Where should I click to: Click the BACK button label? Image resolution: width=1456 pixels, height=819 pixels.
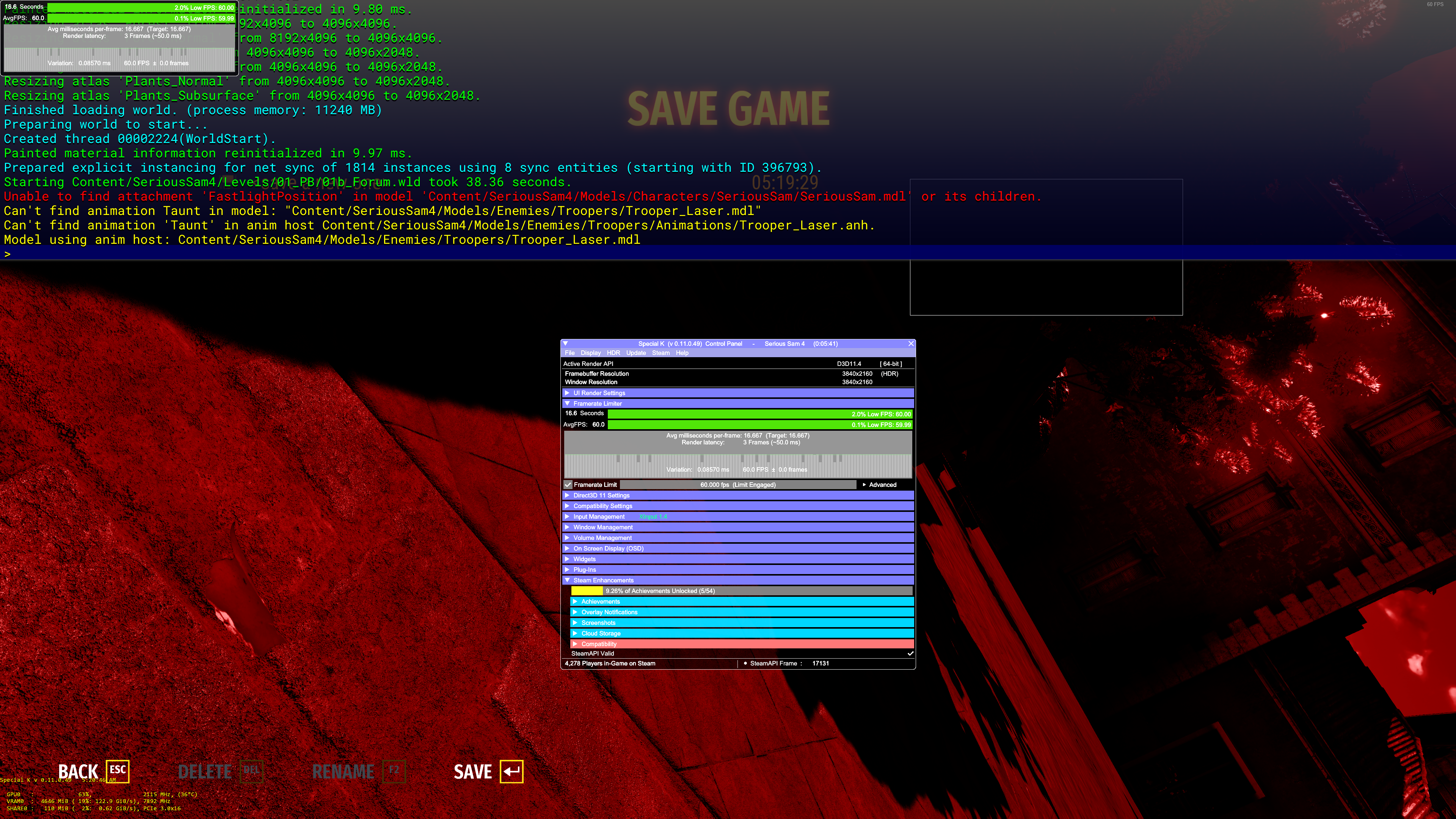click(x=78, y=772)
